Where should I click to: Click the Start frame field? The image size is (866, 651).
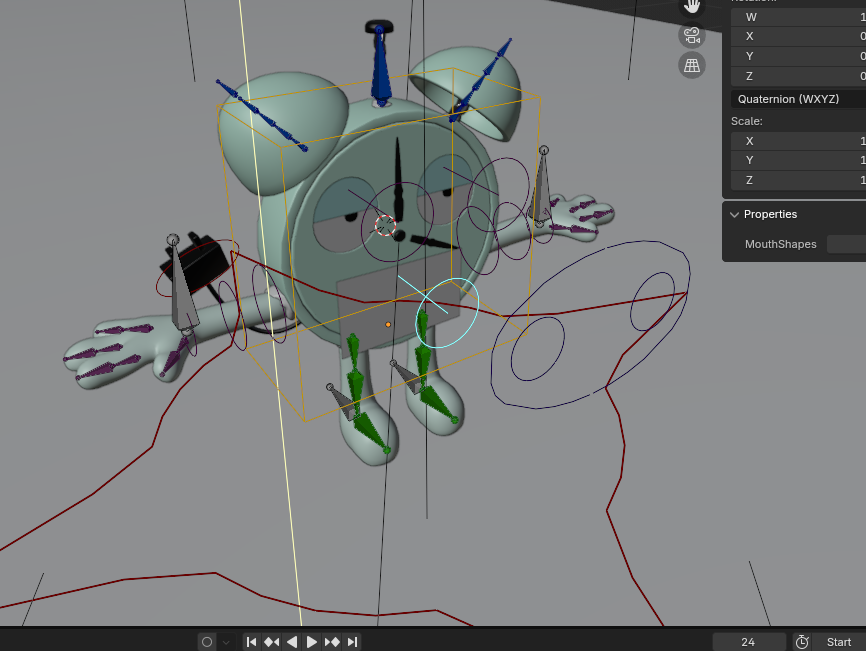tap(839, 642)
